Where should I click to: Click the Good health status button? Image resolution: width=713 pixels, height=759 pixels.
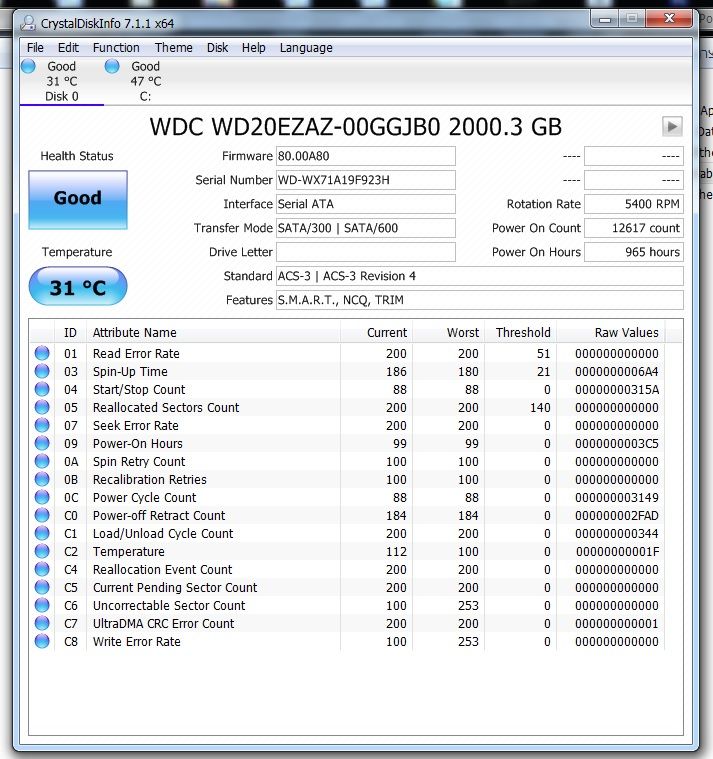click(78, 199)
